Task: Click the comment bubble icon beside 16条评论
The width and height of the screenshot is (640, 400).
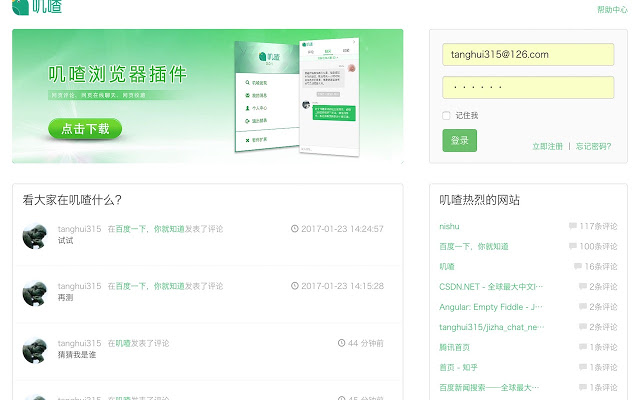Action: point(578,266)
